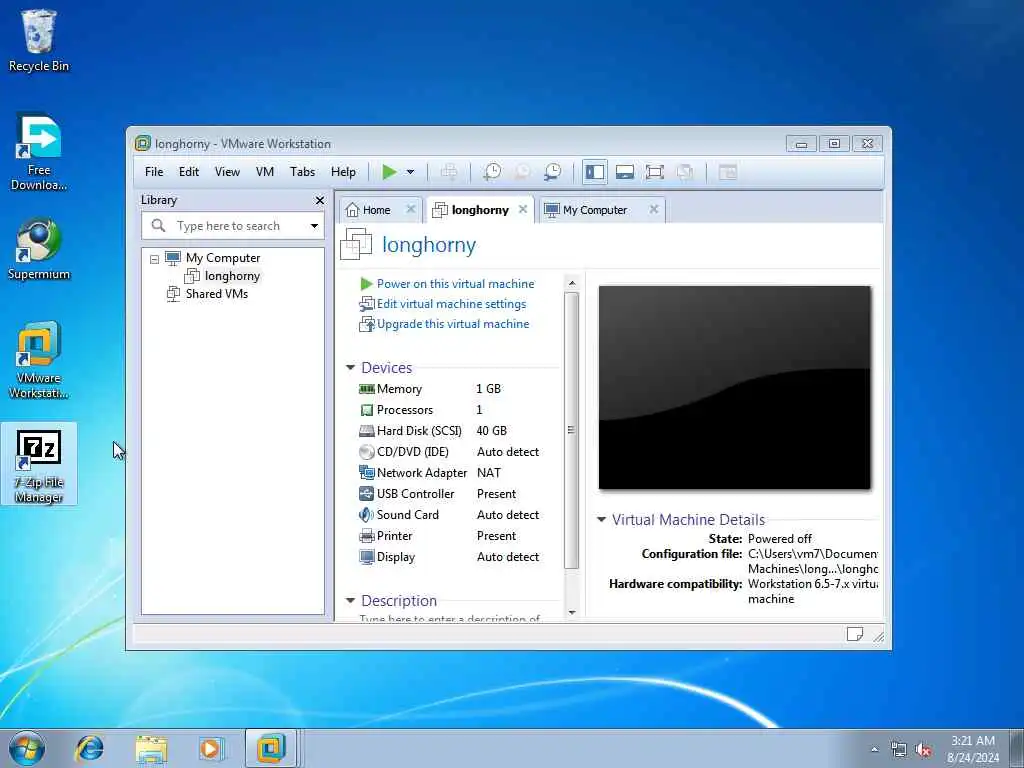Enter full screen mode from toolbar

pos(654,172)
